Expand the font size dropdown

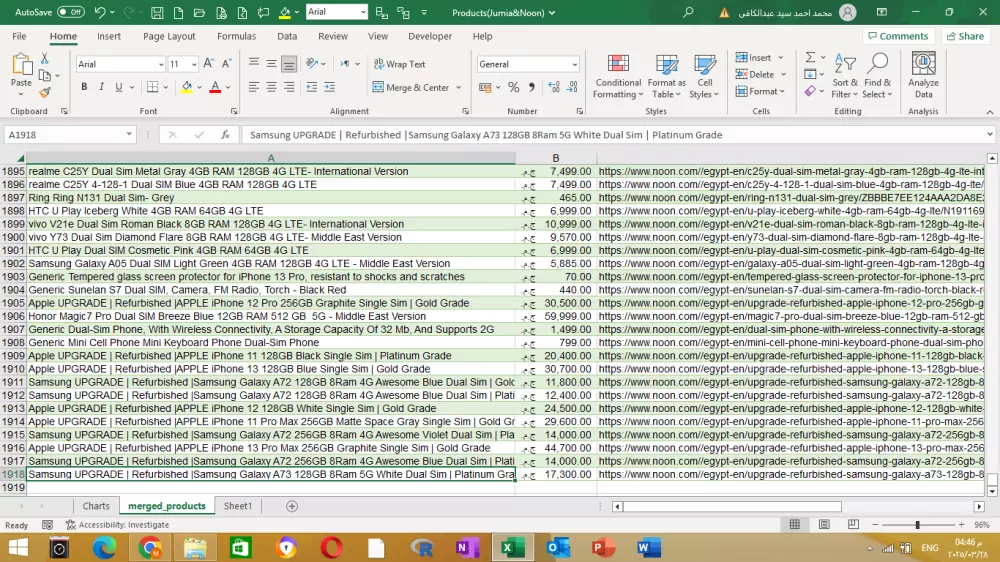pos(193,64)
